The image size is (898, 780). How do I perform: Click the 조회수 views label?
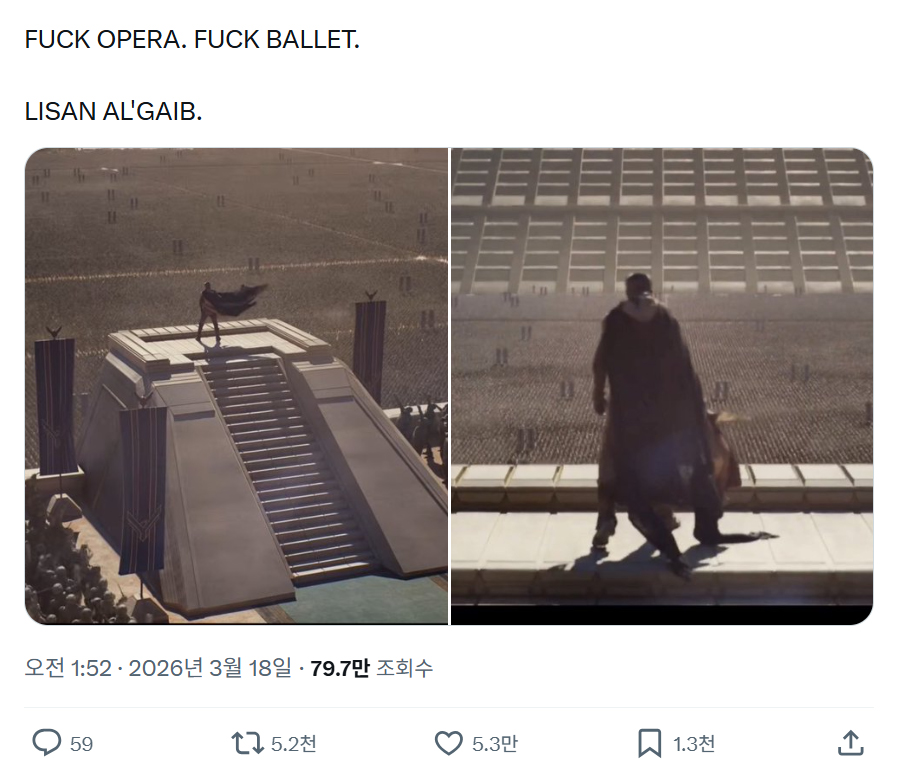pos(404,668)
